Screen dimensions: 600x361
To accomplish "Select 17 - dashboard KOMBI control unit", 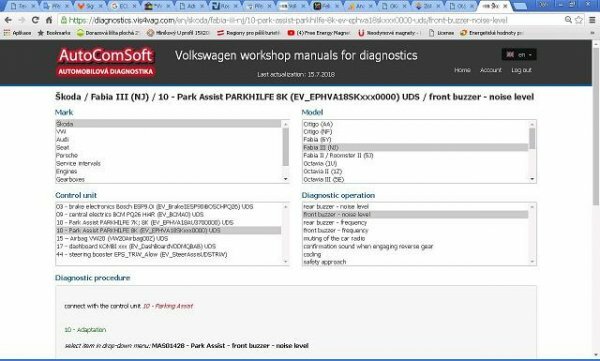I will (x=168, y=247).
